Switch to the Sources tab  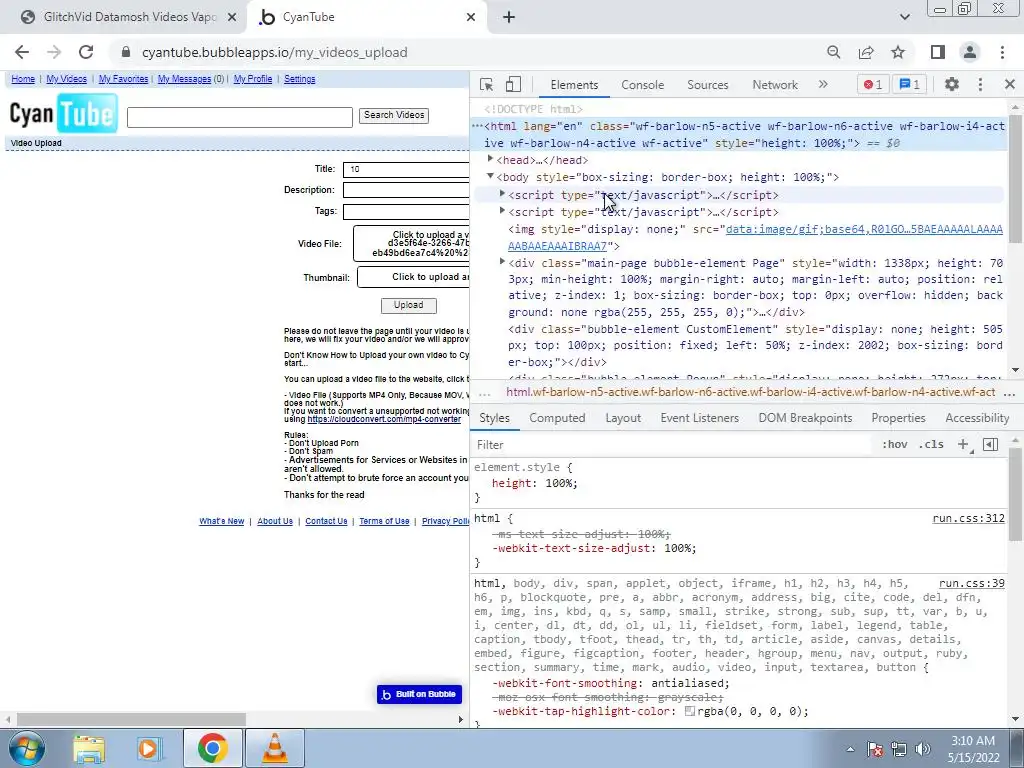point(707,85)
